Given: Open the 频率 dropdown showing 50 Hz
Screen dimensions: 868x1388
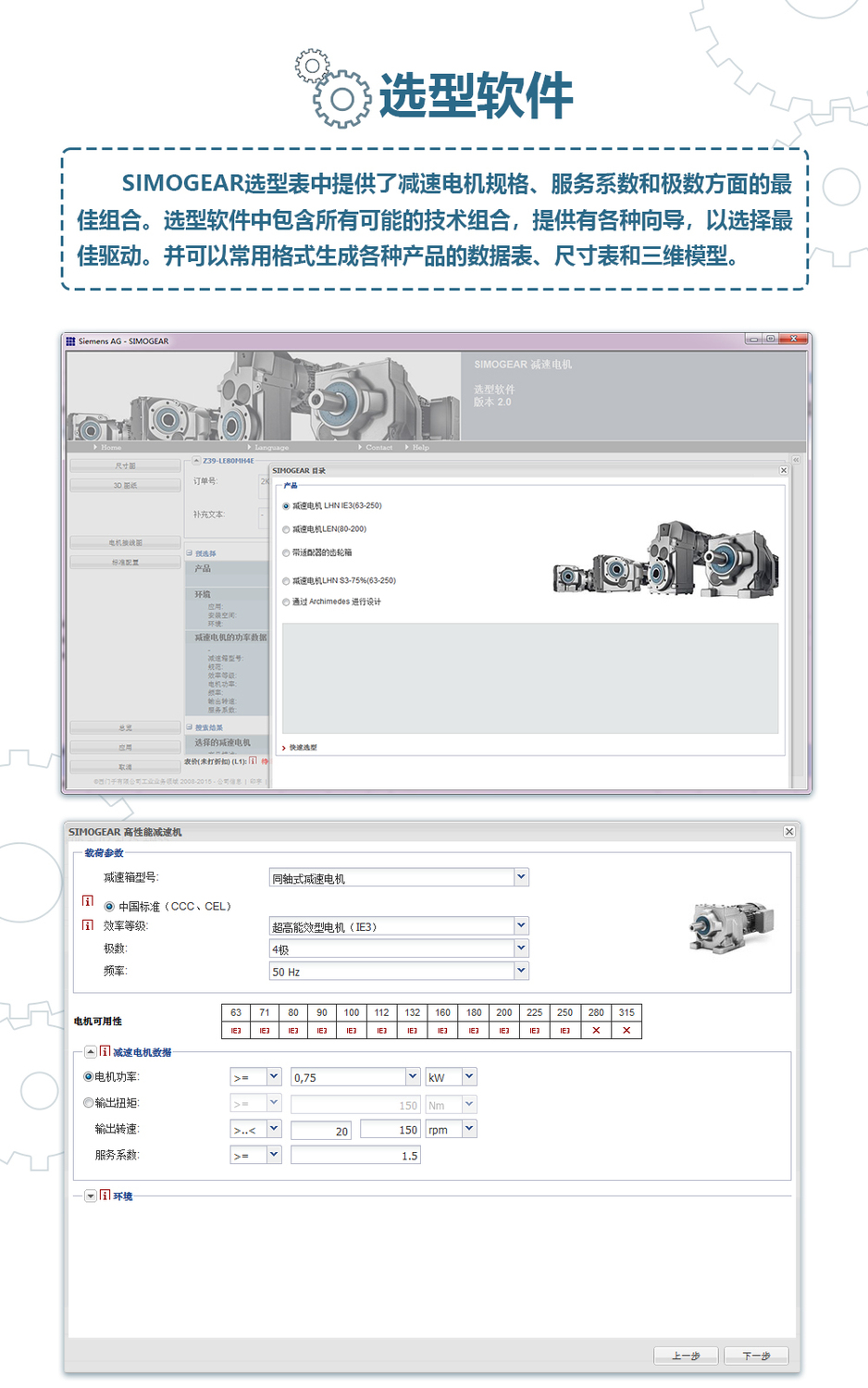Looking at the screenshot, I should coord(521,971).
